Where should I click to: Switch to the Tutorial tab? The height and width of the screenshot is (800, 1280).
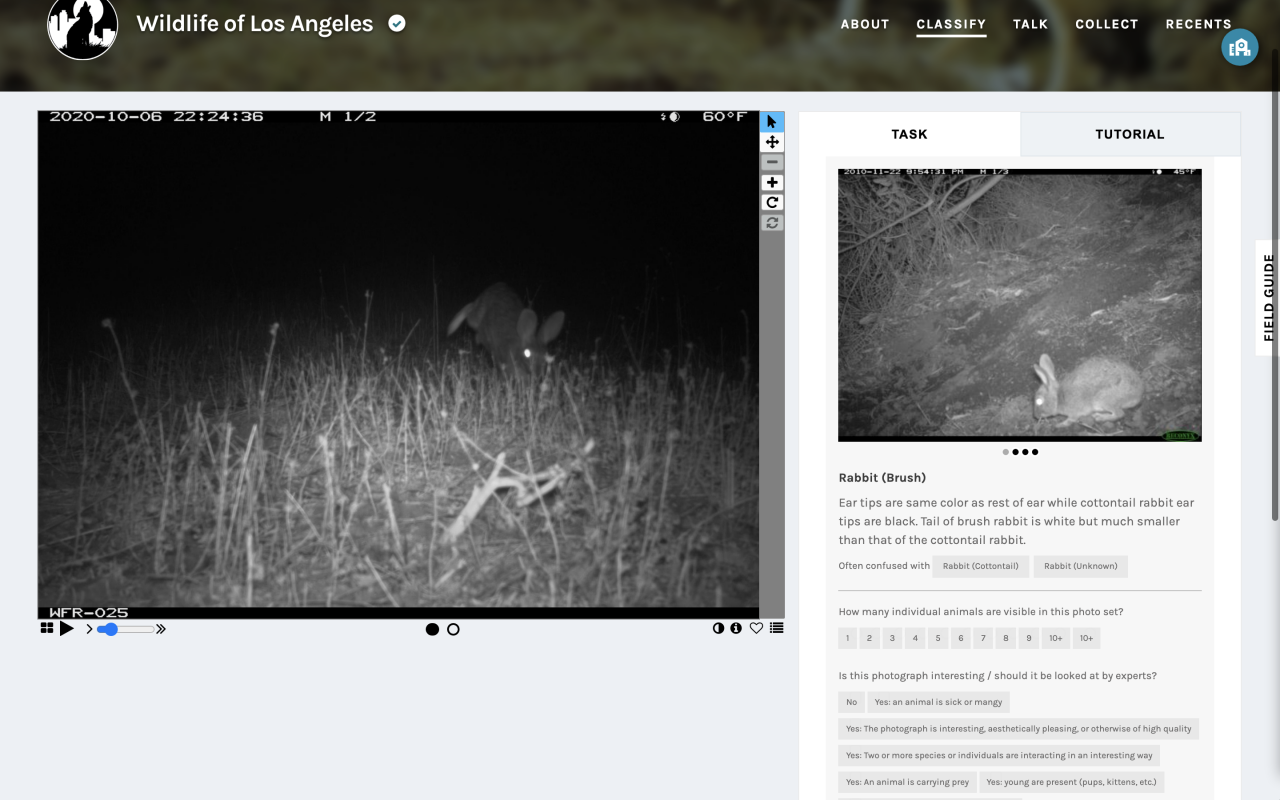(x=1130, y=134)
